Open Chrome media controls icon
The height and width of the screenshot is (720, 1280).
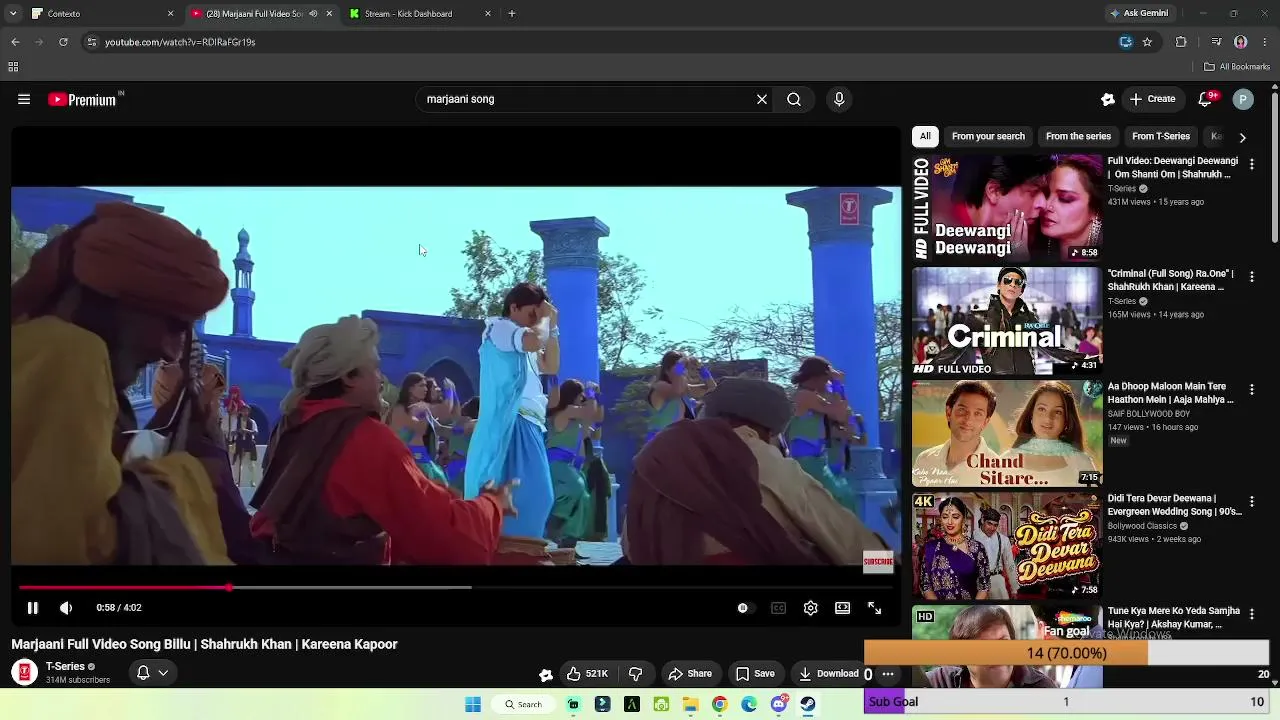(1216, 42)
